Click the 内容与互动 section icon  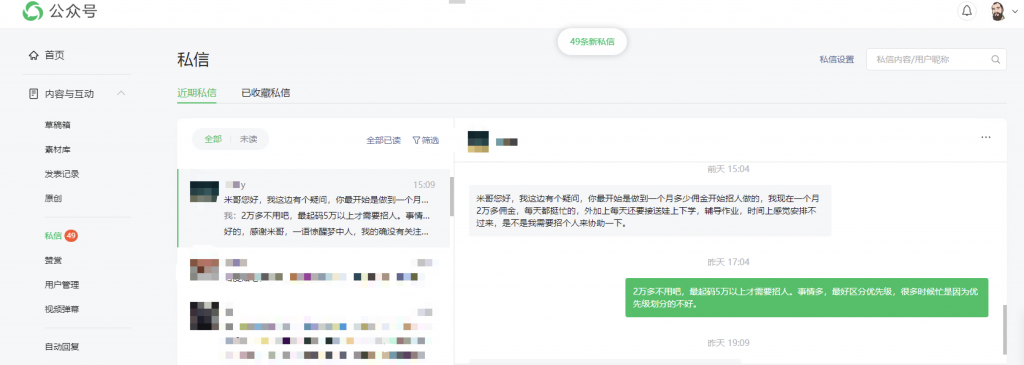(x=34, y=94)
